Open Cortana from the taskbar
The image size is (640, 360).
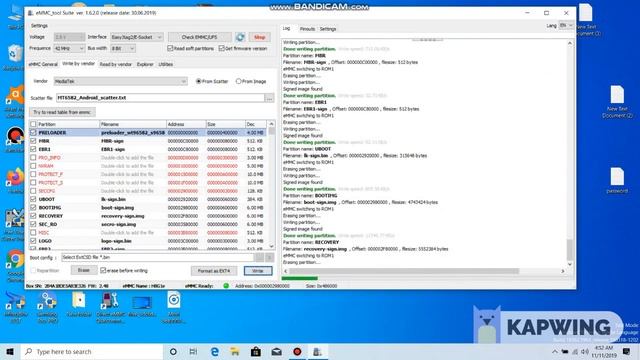[x=173, y=351]
